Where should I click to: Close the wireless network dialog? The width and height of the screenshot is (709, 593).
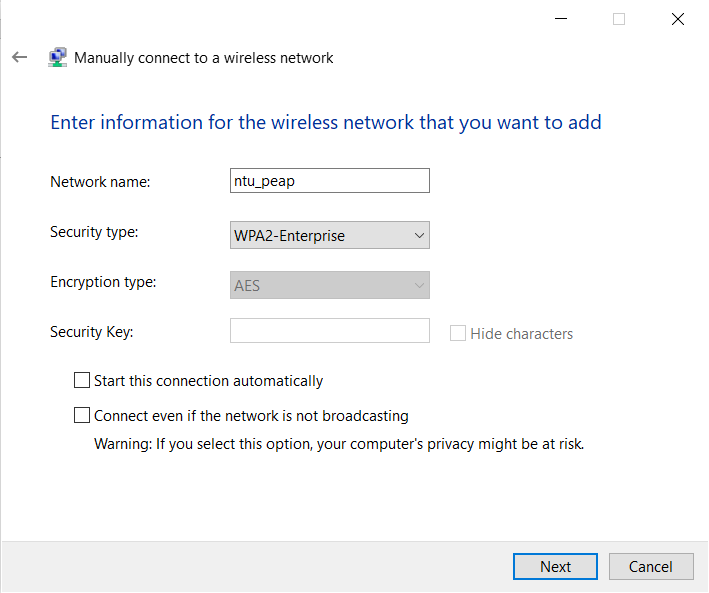click(677, 19)
